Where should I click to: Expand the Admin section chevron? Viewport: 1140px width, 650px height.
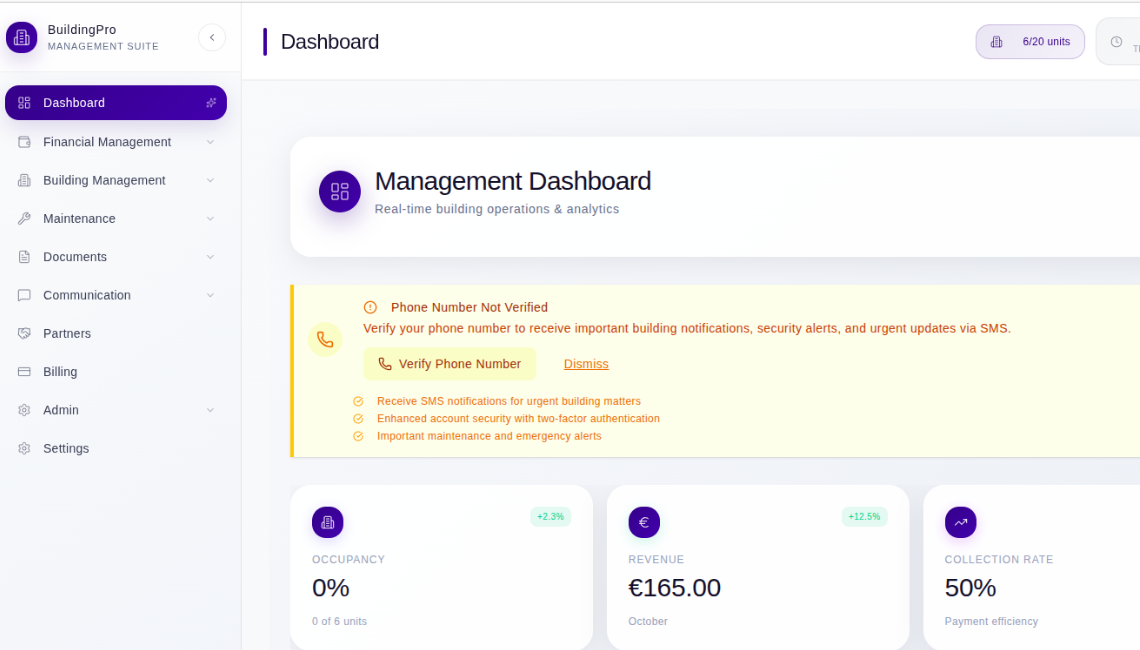[210, 410]
